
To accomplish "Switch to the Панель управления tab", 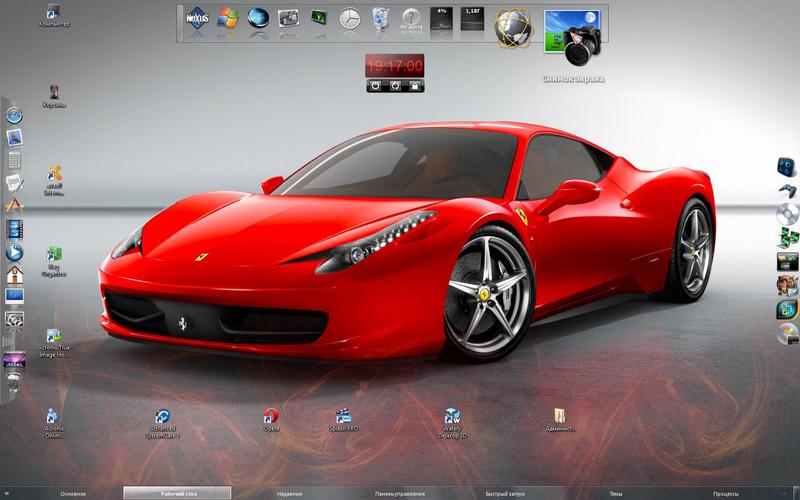I will 399,493.
